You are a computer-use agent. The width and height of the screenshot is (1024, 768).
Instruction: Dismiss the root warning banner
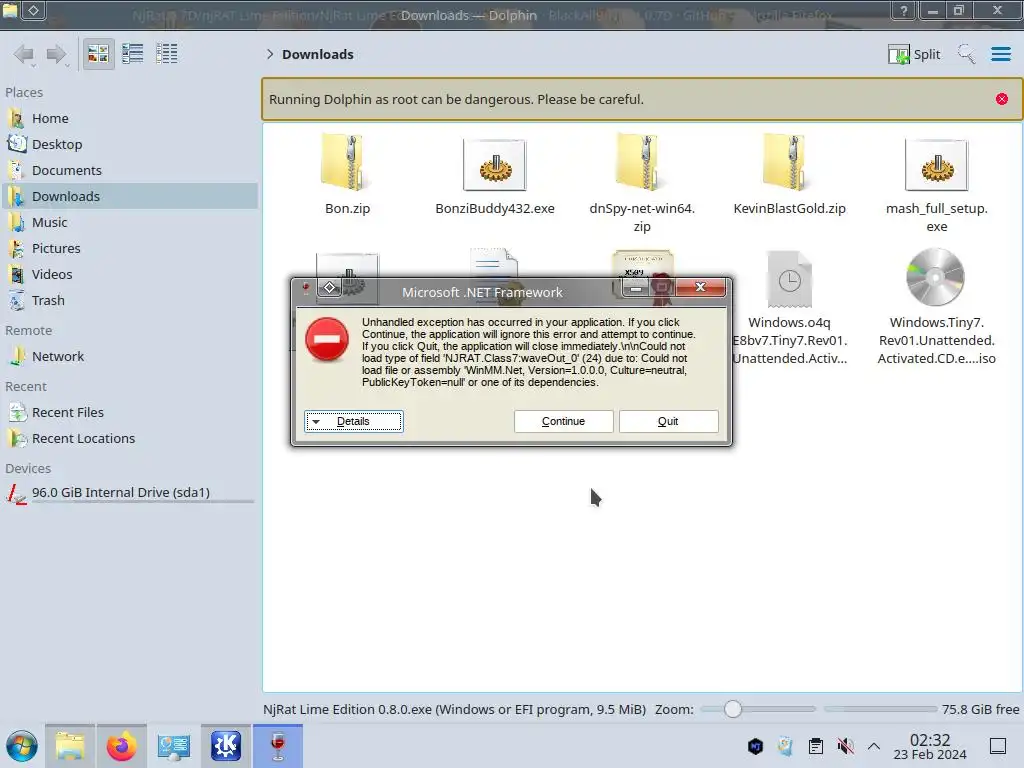click(x=1002, y=99)
